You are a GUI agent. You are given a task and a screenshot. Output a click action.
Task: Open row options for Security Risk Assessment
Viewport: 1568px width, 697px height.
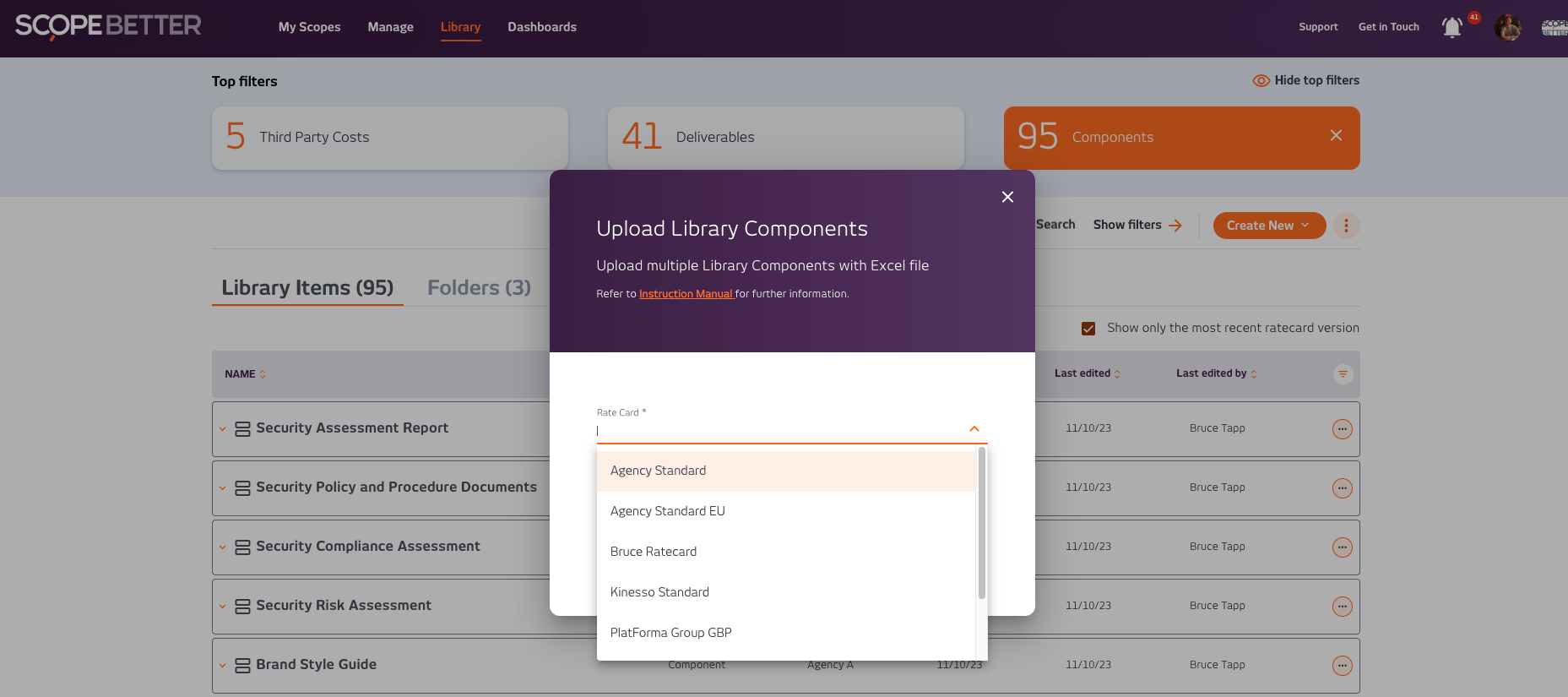1342,607
